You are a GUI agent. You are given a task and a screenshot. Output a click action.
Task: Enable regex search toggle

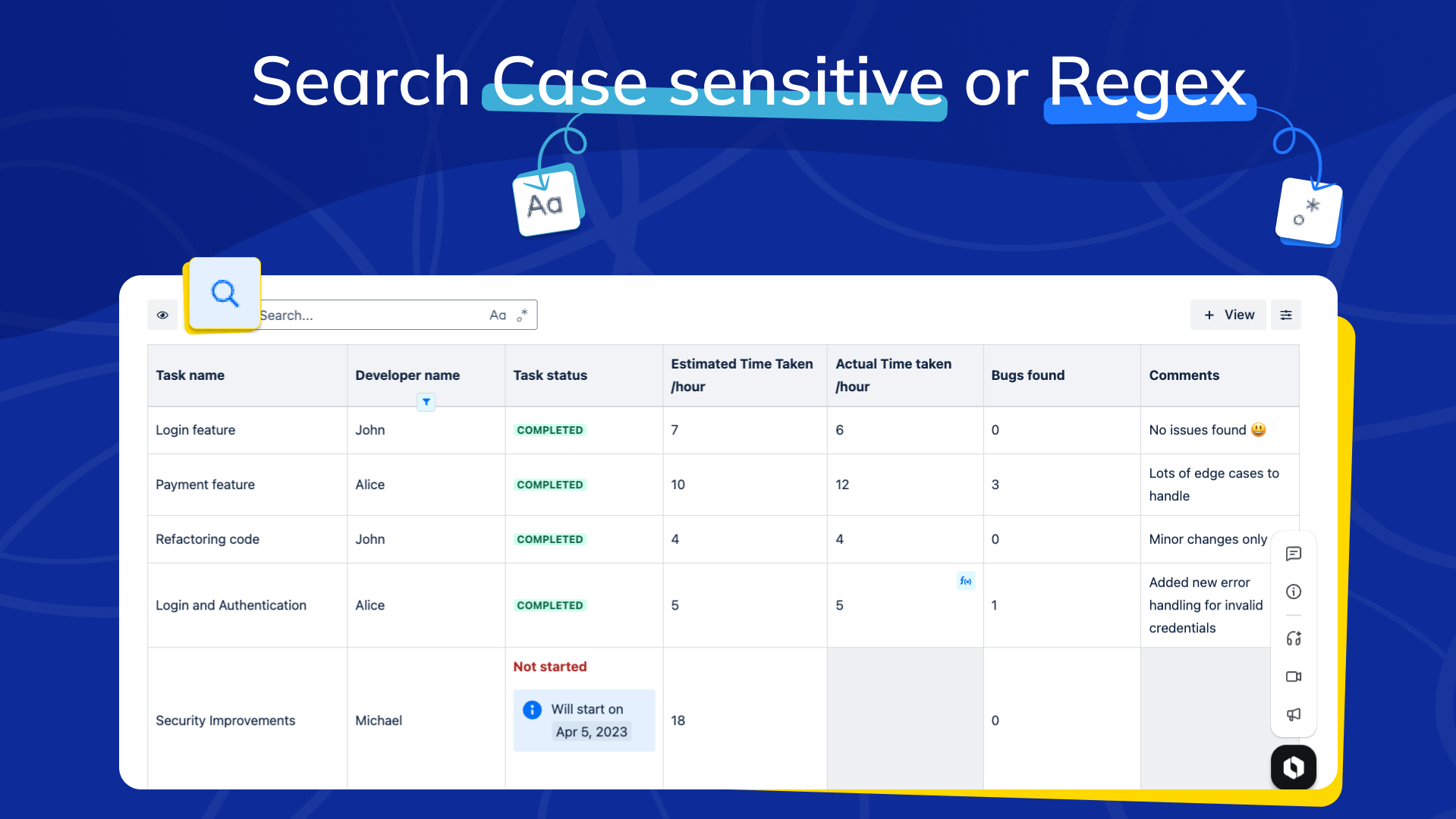[x=522, y=315]
